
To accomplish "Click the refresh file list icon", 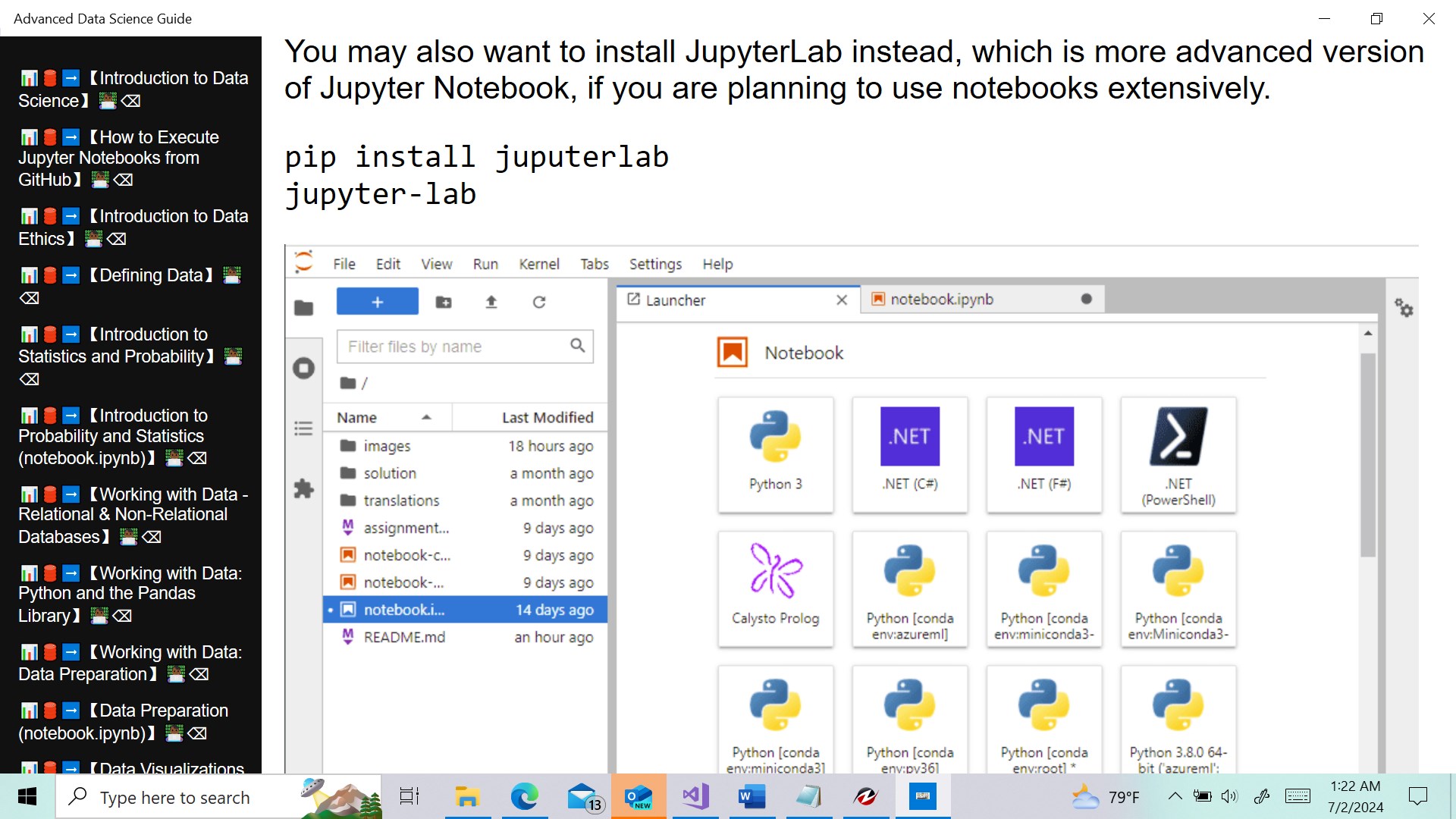I will 539,302.
